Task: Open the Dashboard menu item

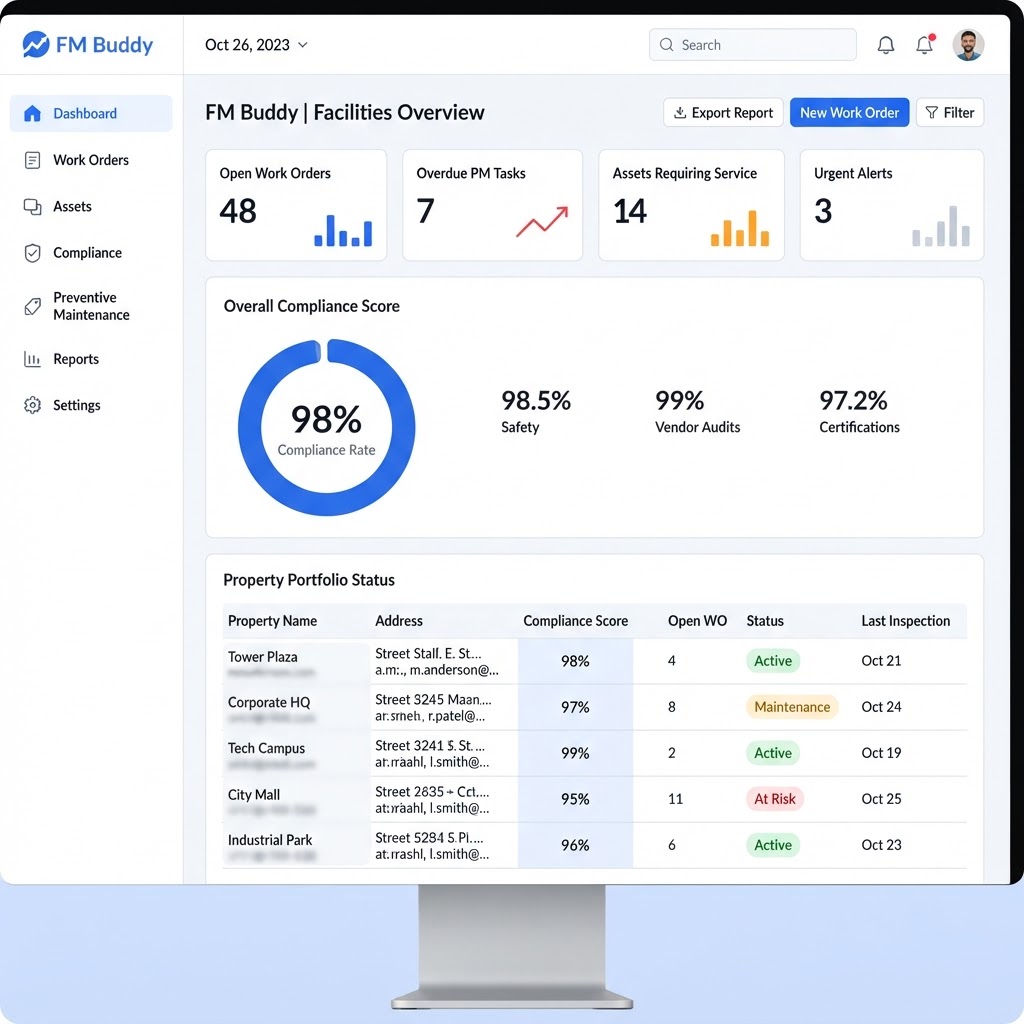Action: tap(91, 114)
